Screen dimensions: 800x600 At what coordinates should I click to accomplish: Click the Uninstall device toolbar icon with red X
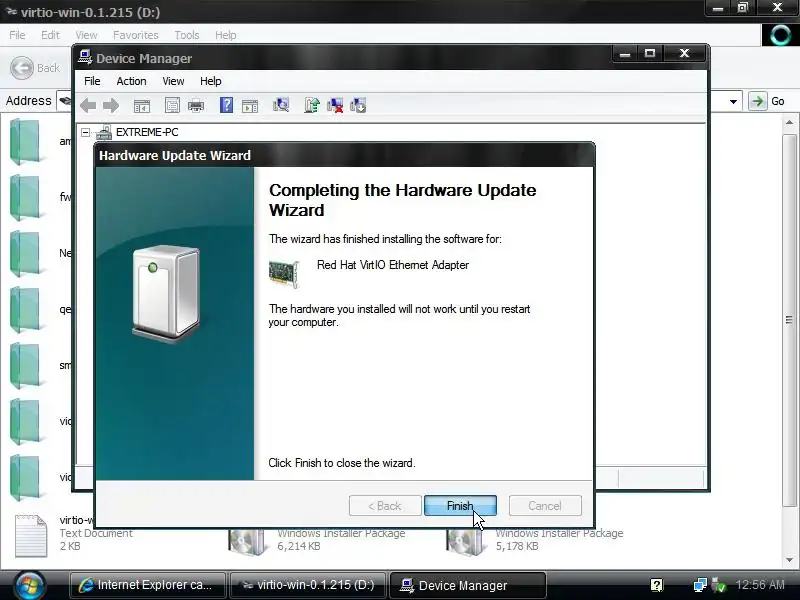coord(335,105)
